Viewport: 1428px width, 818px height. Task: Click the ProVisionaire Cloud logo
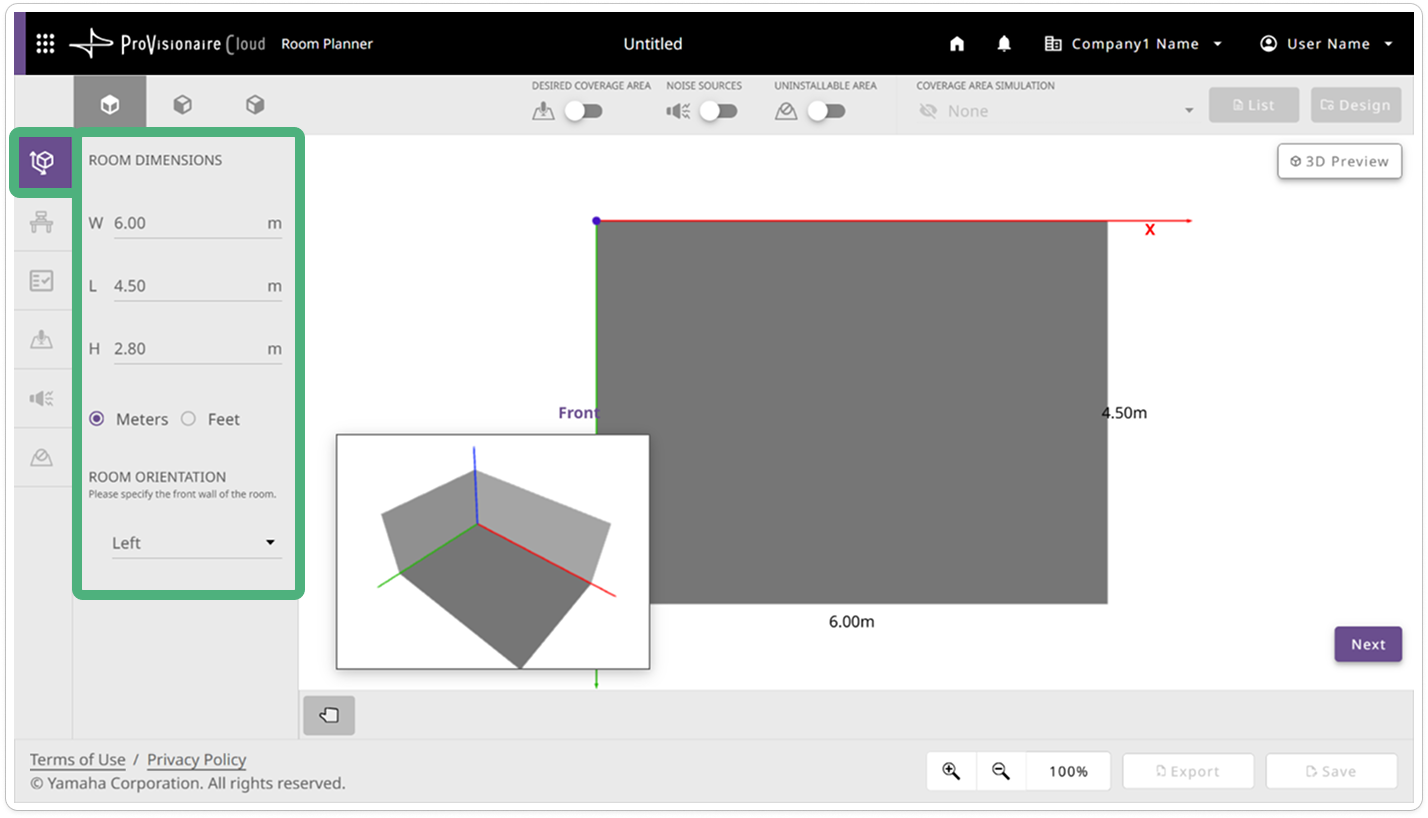tap(167, 44)
